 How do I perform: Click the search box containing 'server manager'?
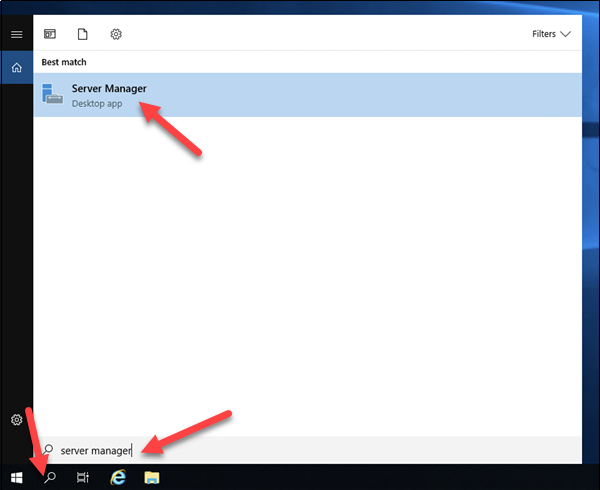click(x=307, y=450)
